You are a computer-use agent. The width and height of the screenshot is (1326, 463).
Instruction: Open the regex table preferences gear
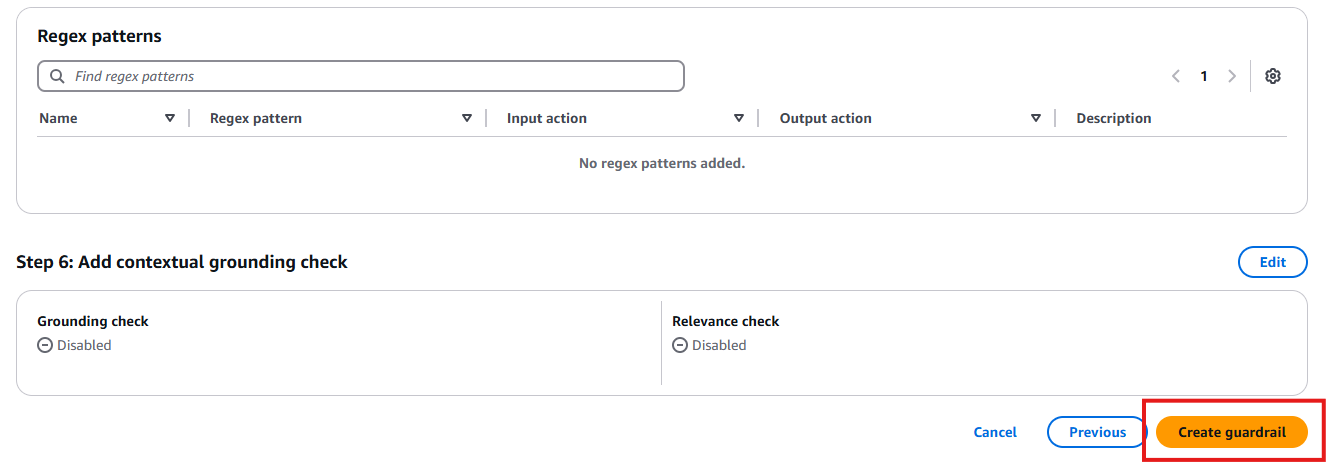pyautogui.click(x=1273, y=76)
